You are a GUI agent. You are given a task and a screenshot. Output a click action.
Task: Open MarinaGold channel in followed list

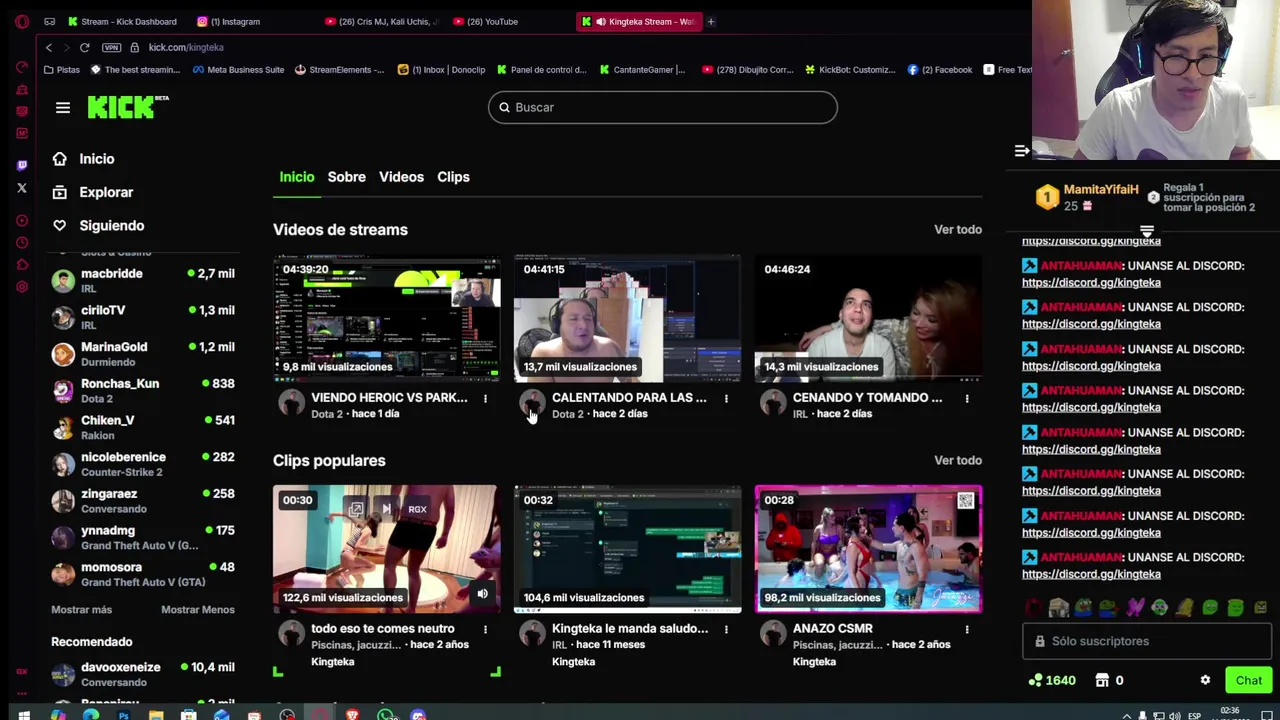pos(144,354)
